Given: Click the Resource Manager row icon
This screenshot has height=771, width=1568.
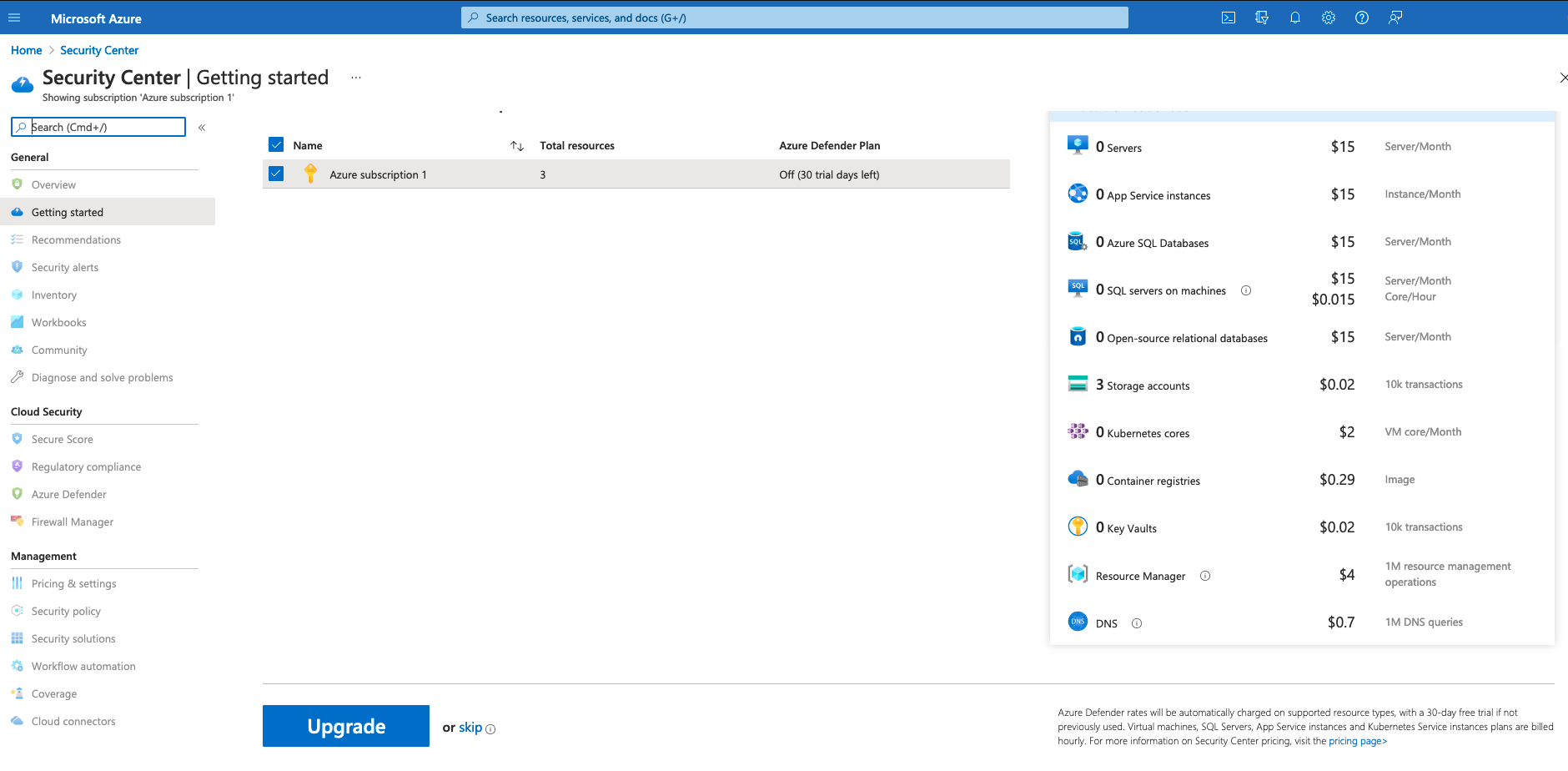Looking at the screenshot, I should [x=1078, y=574].
